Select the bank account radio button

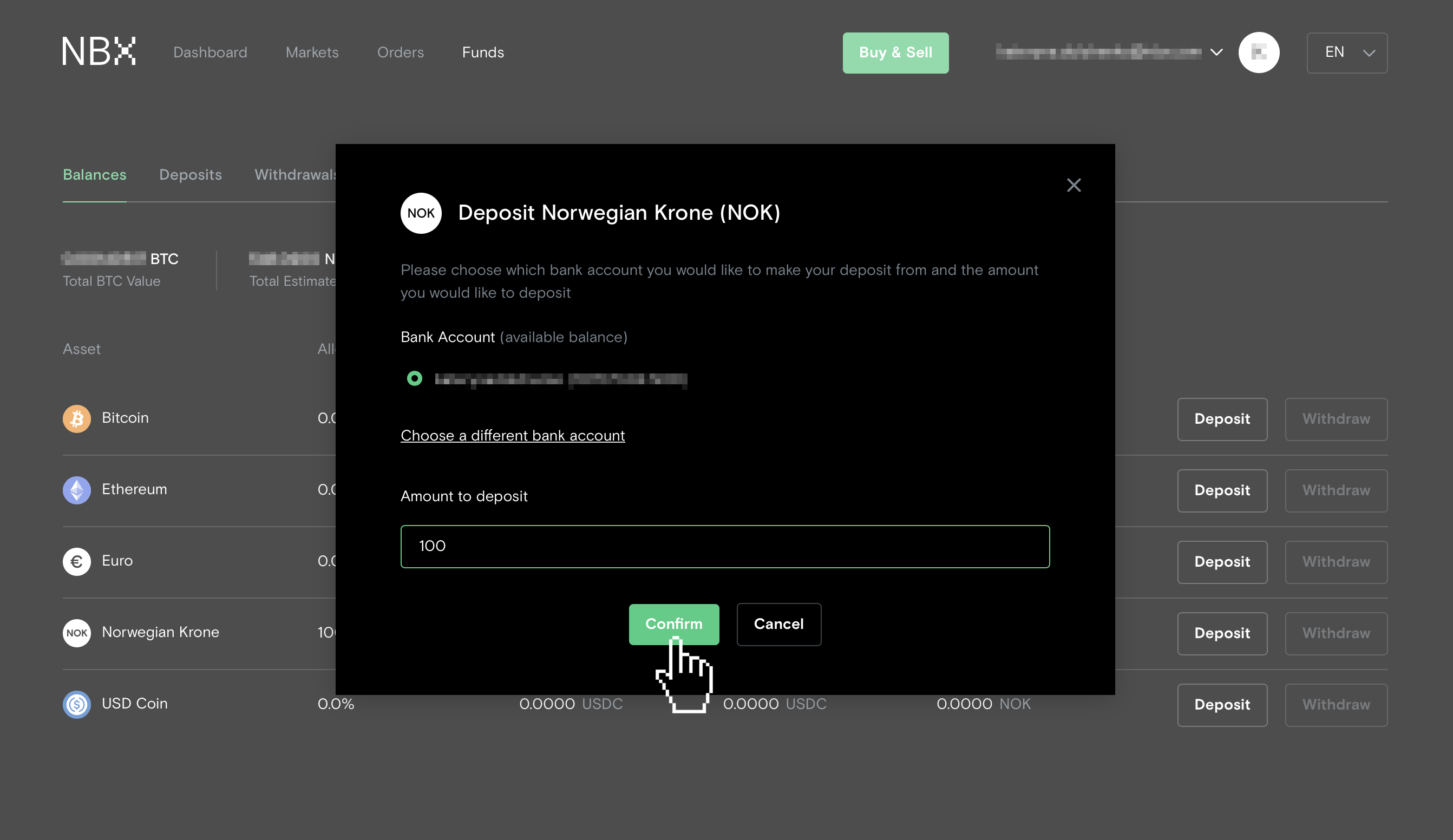[414, 379]
